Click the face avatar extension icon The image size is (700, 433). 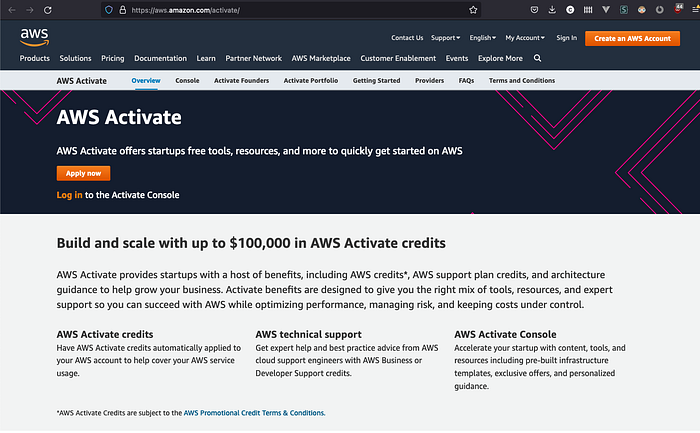tap(642, 10)
